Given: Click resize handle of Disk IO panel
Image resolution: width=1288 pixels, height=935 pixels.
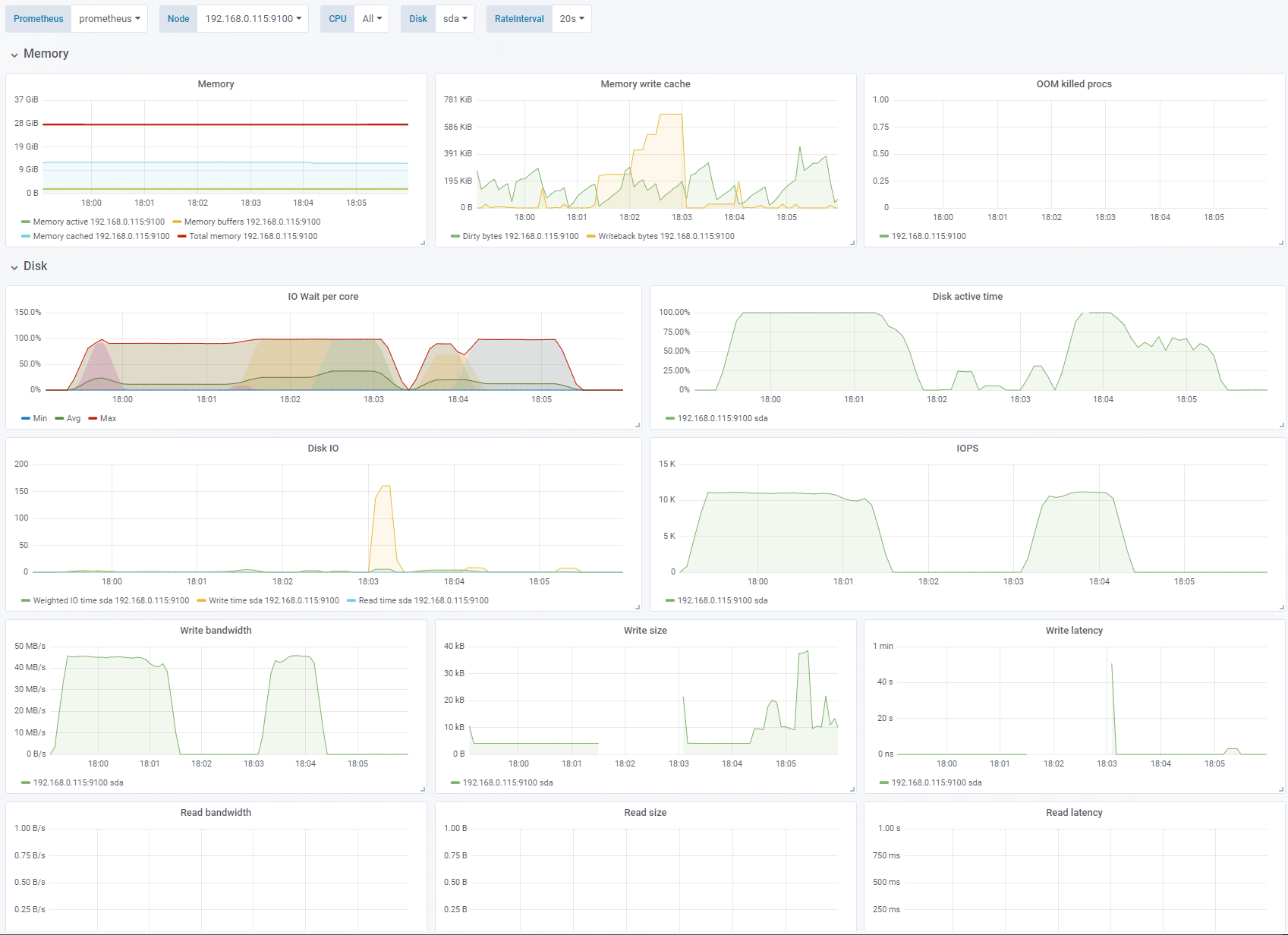Looking at the screenshot, I should 638,607.
